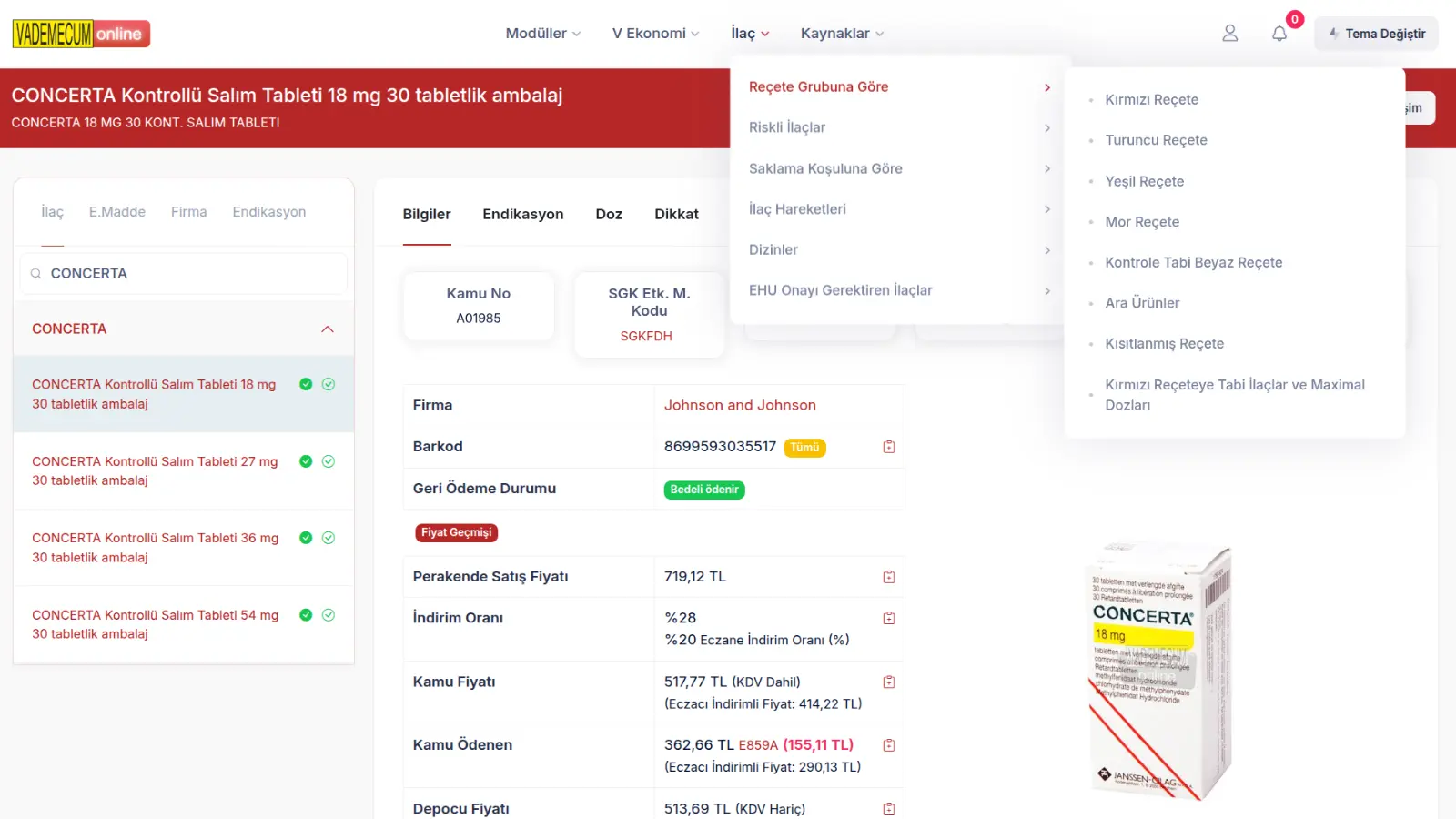Switch to the Doz tab
This screenshot has width=1456, height=819.
(x=609, y=214)
